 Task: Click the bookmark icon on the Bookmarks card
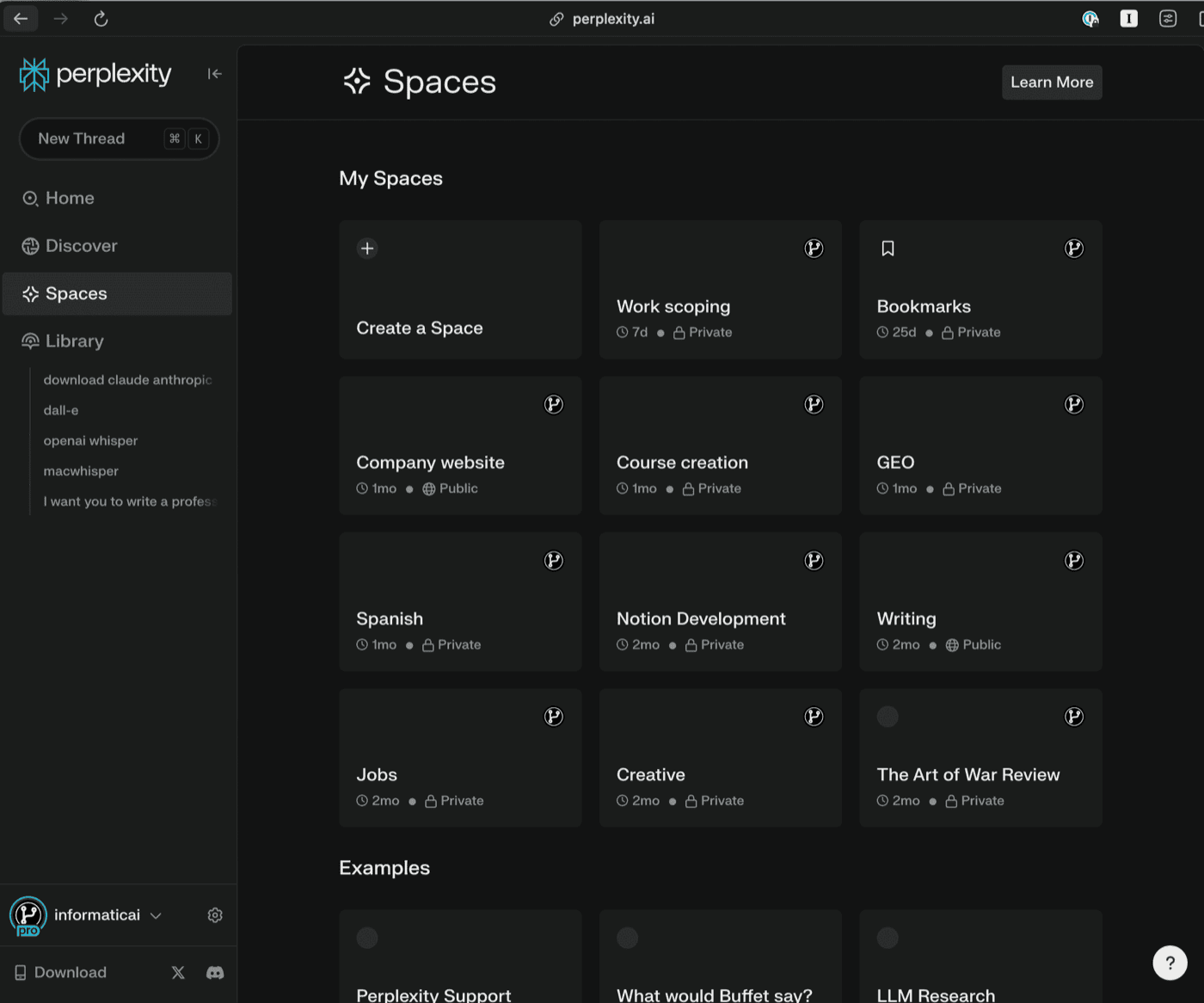(888, 249)
